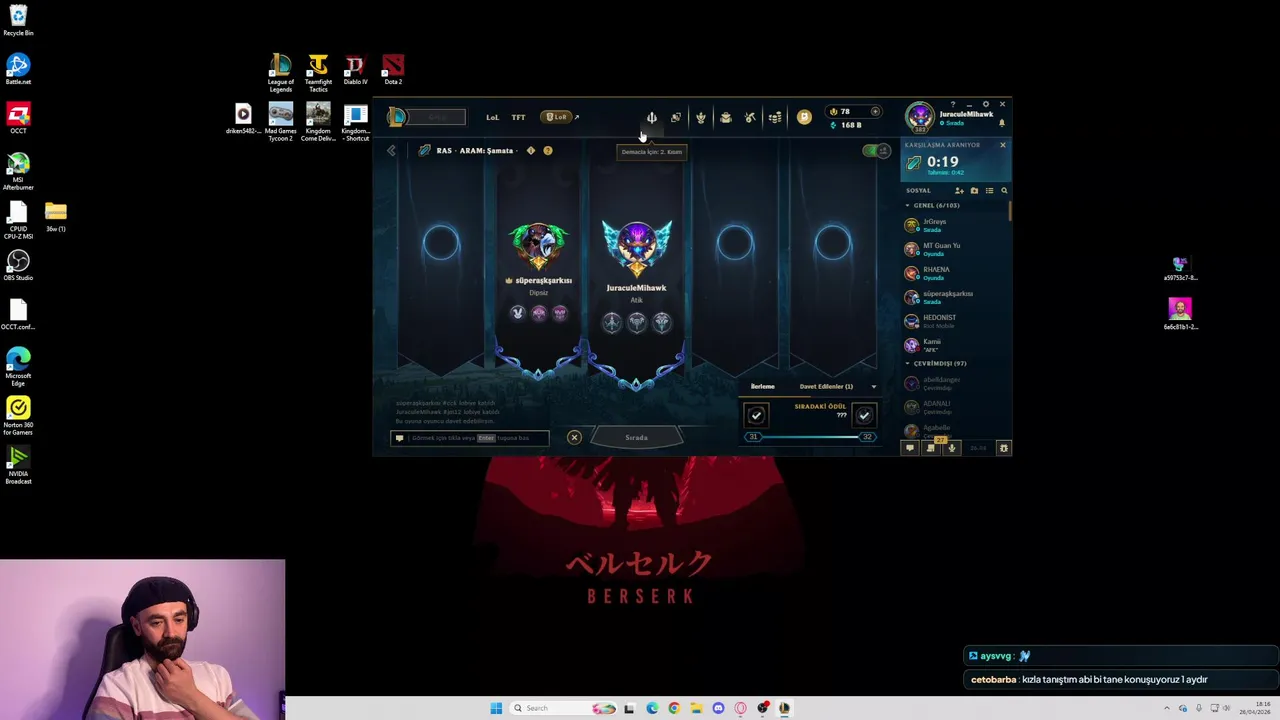Click the ADANALI offline friend entry
This screenshot has width=1280, height=720.
click(x=955, y=406)
